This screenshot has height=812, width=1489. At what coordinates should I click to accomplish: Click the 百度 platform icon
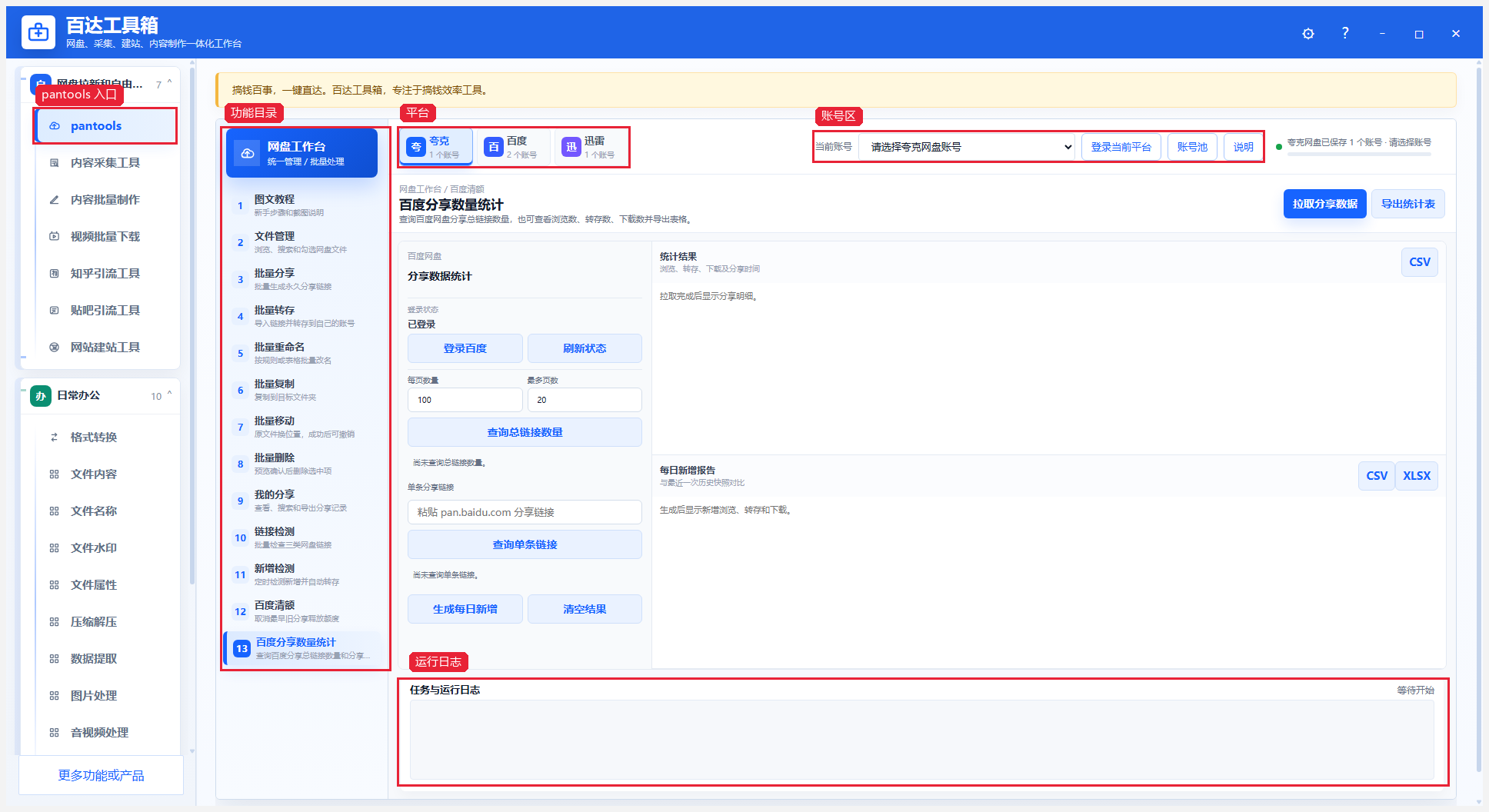(494, 147)
